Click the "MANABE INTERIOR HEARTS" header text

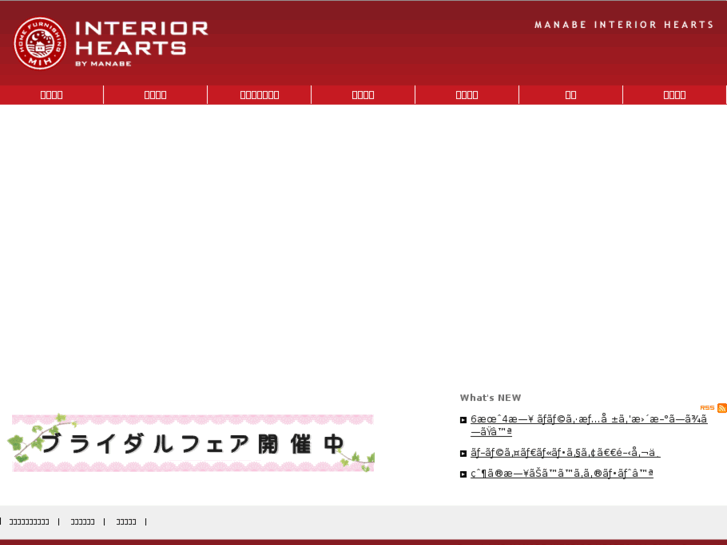pos(624,25)
